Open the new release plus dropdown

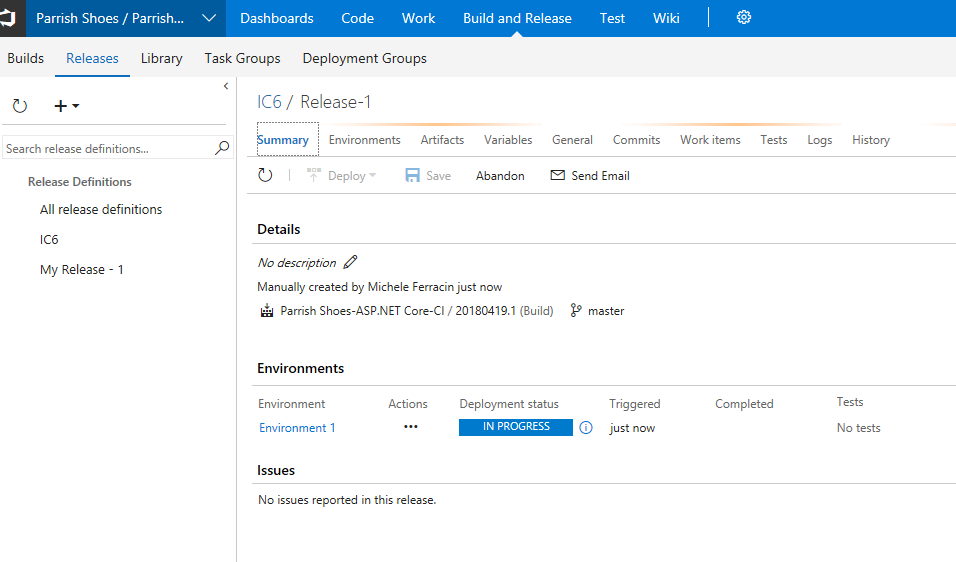click(66, 106)
